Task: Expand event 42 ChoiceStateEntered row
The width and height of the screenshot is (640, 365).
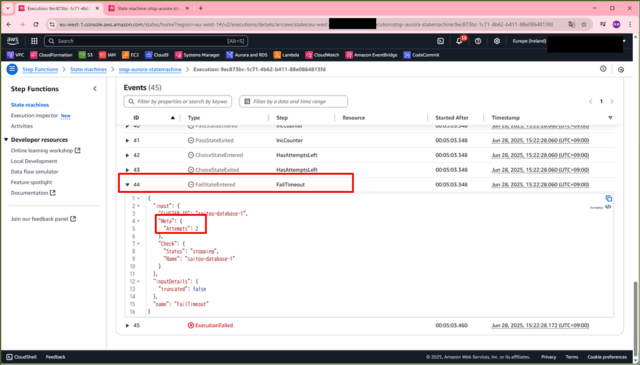Action: click(127, 155)
